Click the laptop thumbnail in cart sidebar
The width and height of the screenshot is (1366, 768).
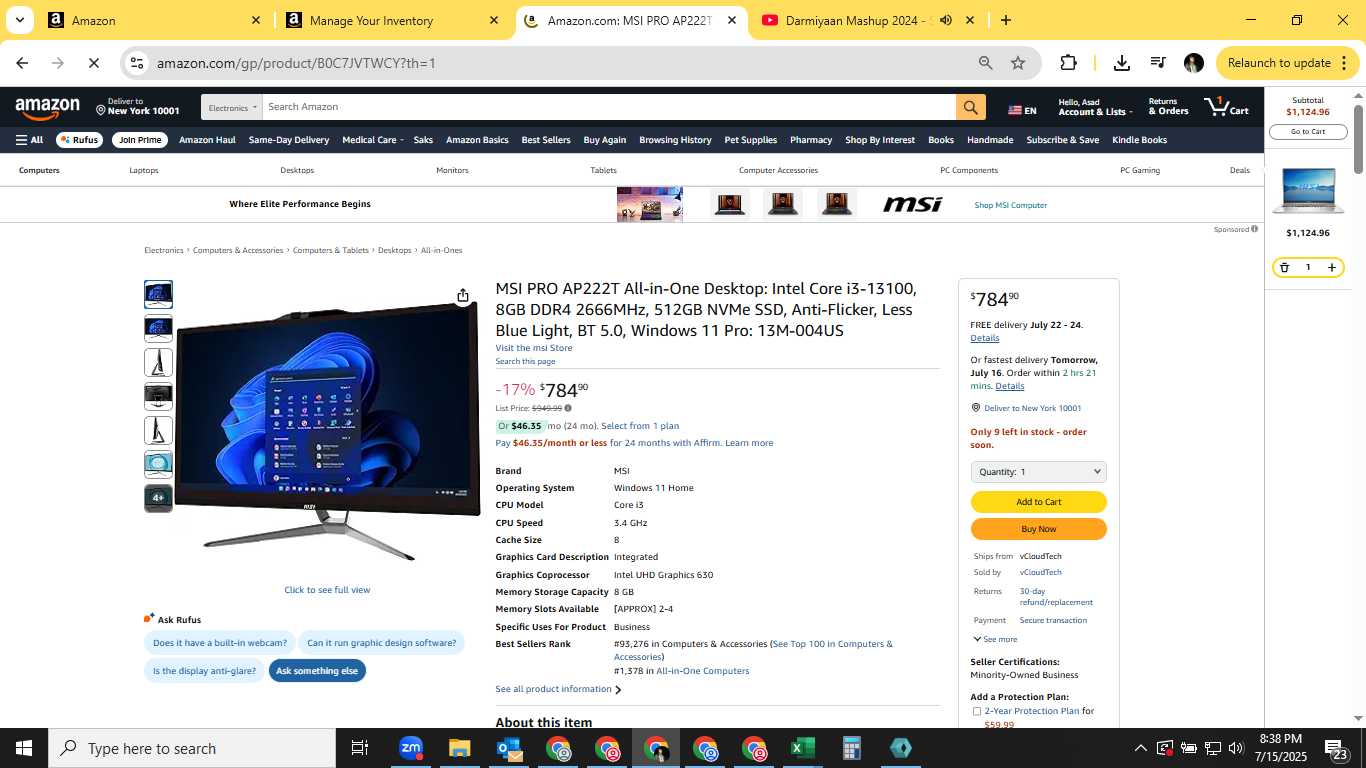(1307, 190)
